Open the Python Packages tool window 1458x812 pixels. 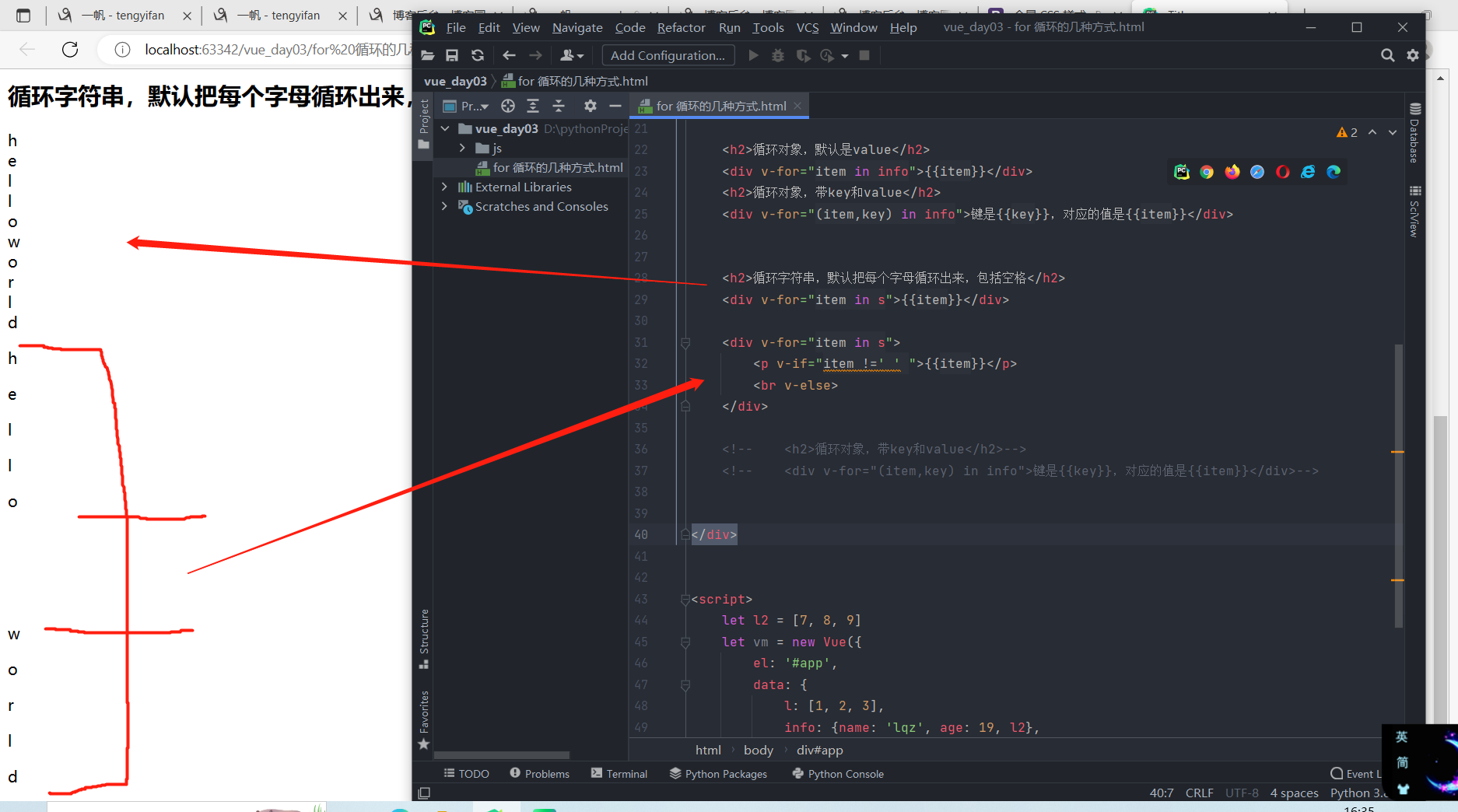click(718, 774)
